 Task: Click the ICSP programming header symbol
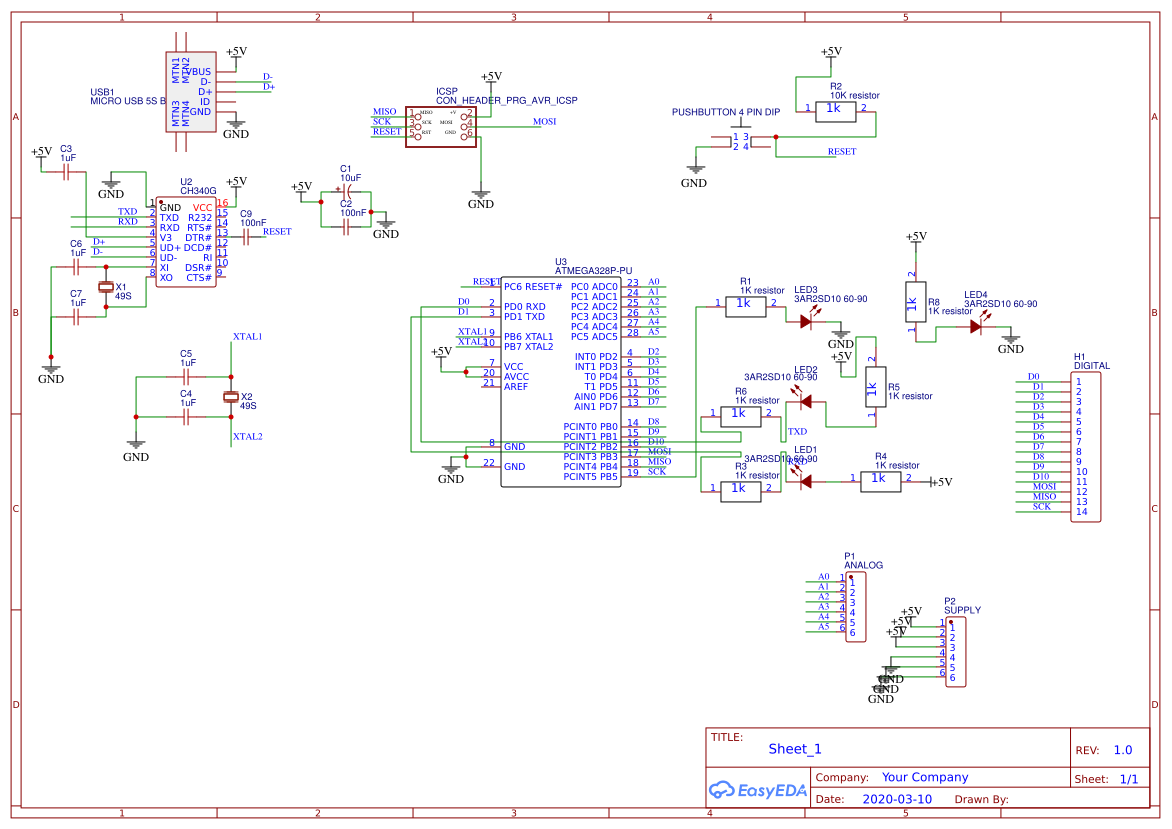(440, 126)
